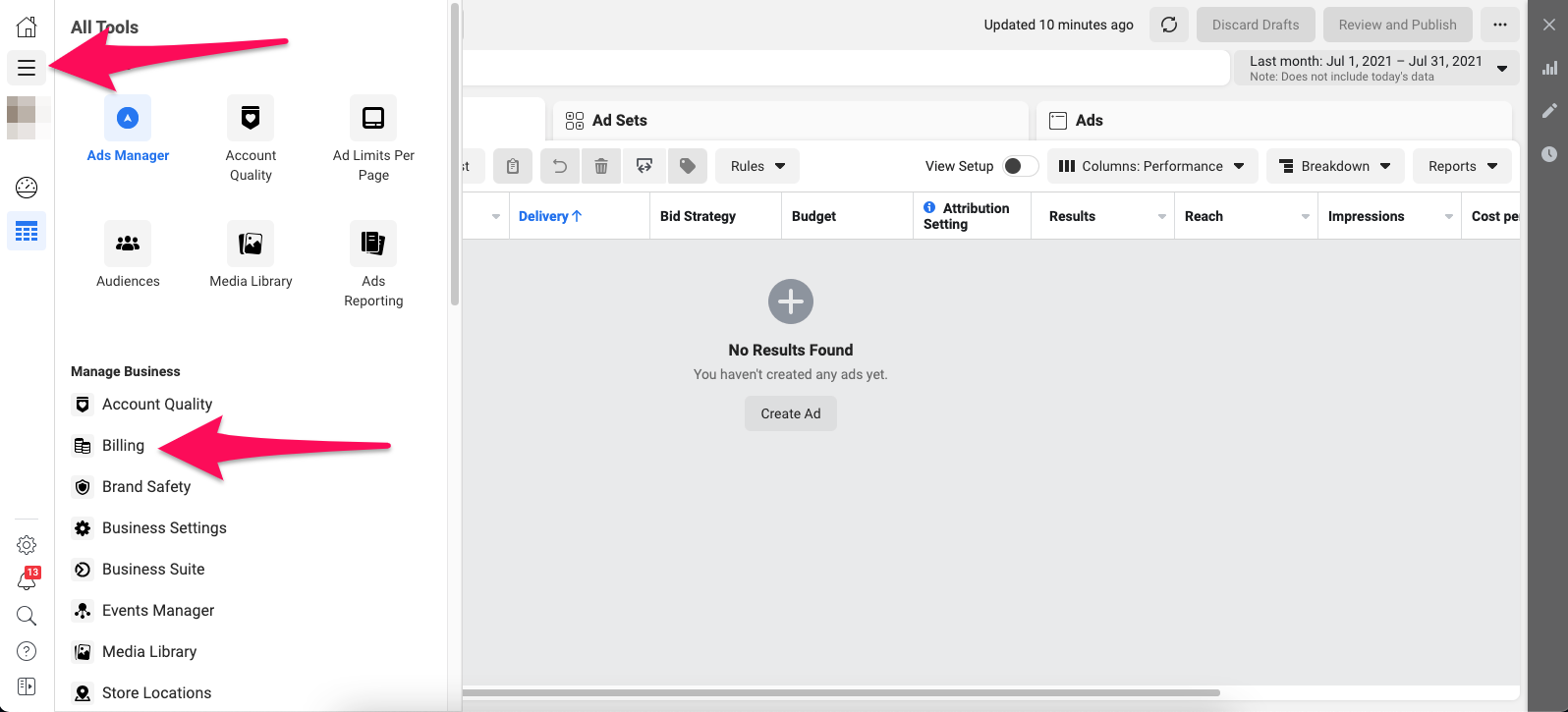Select Brand Safety menu entry
The width and height of the screenshot is (1568, 712).
pos(132,487)
